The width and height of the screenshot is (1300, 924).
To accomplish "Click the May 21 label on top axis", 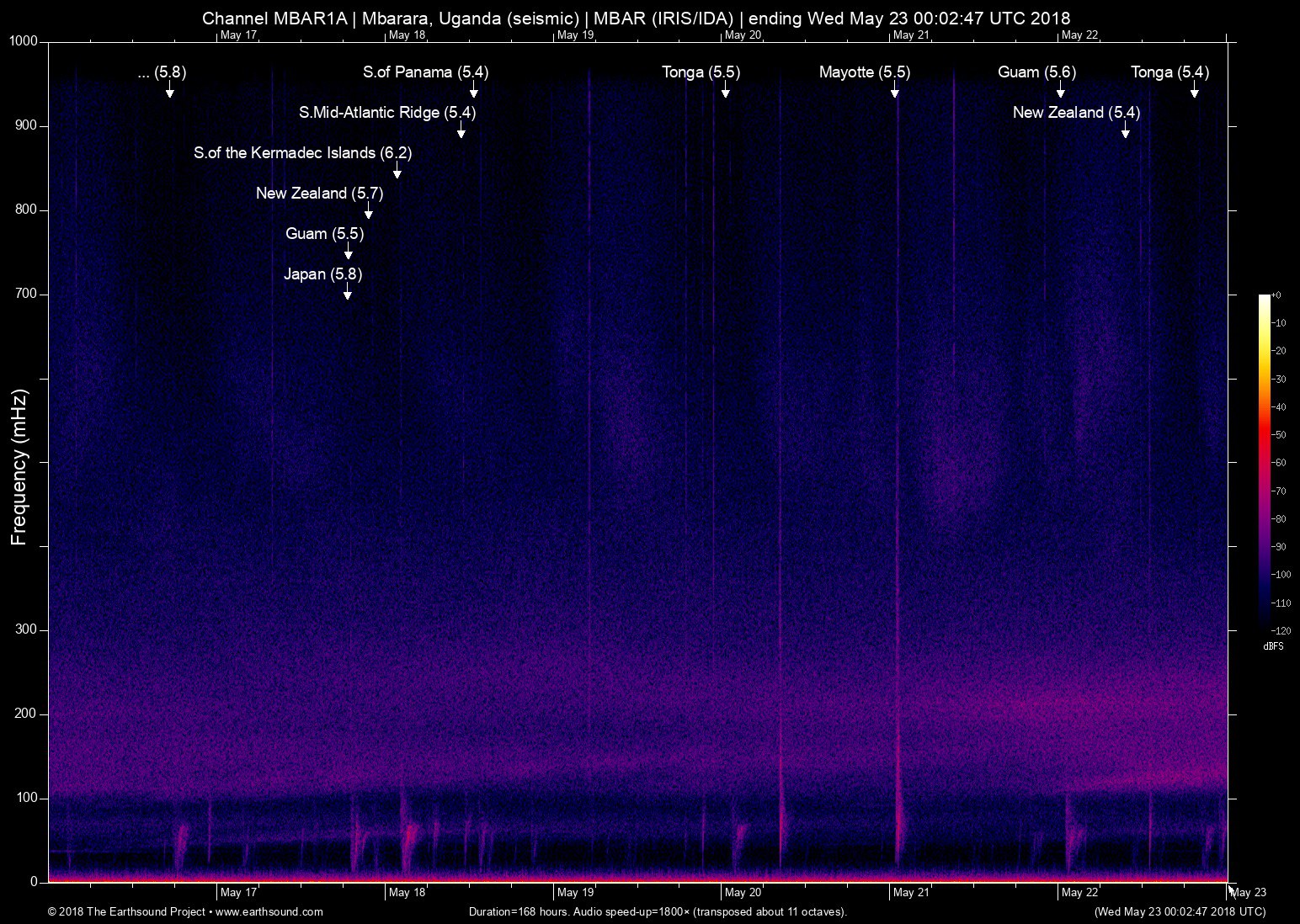I will coord(911,35).
